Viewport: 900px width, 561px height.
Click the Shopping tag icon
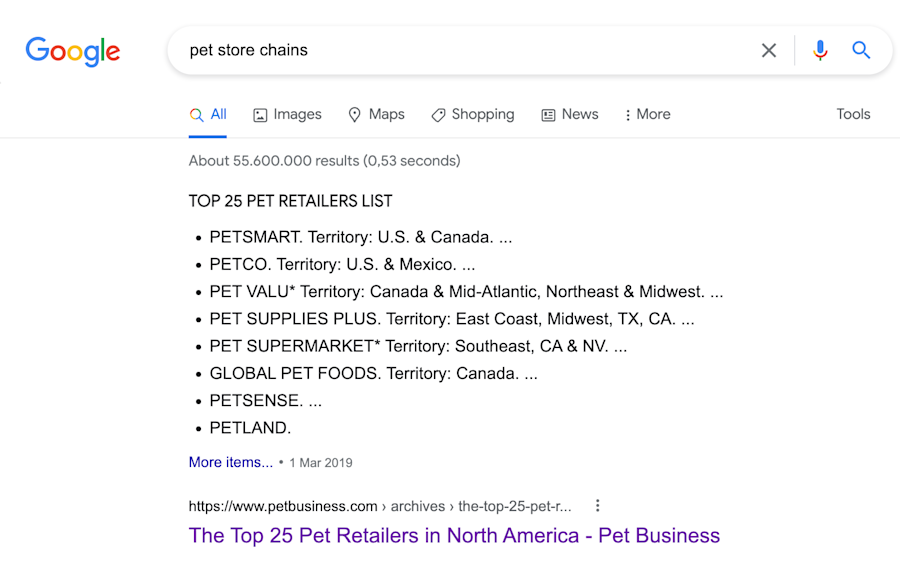pyautogui.click(x=438, y=115)
